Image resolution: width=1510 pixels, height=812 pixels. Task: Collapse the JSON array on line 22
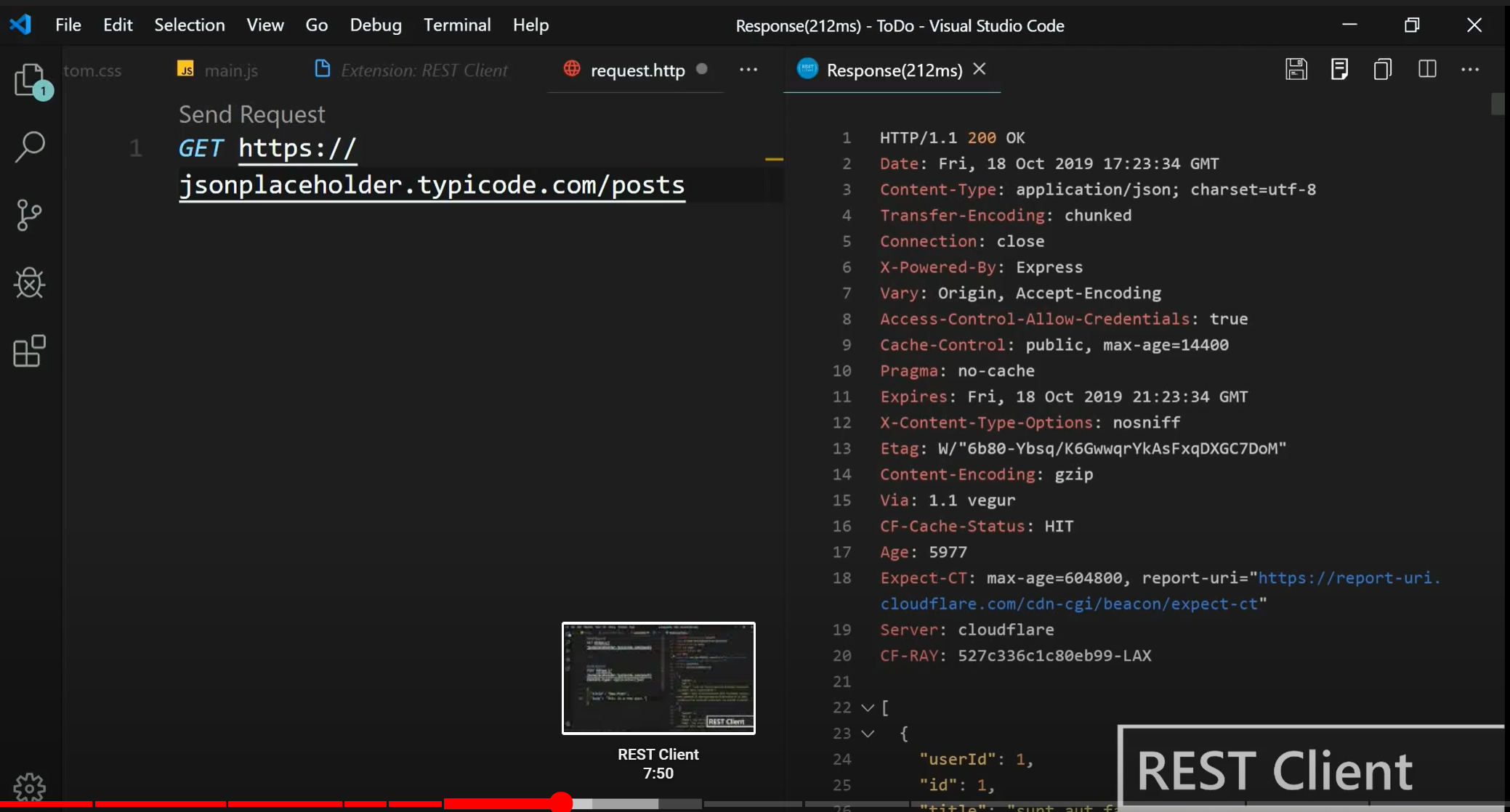(868, 707)
